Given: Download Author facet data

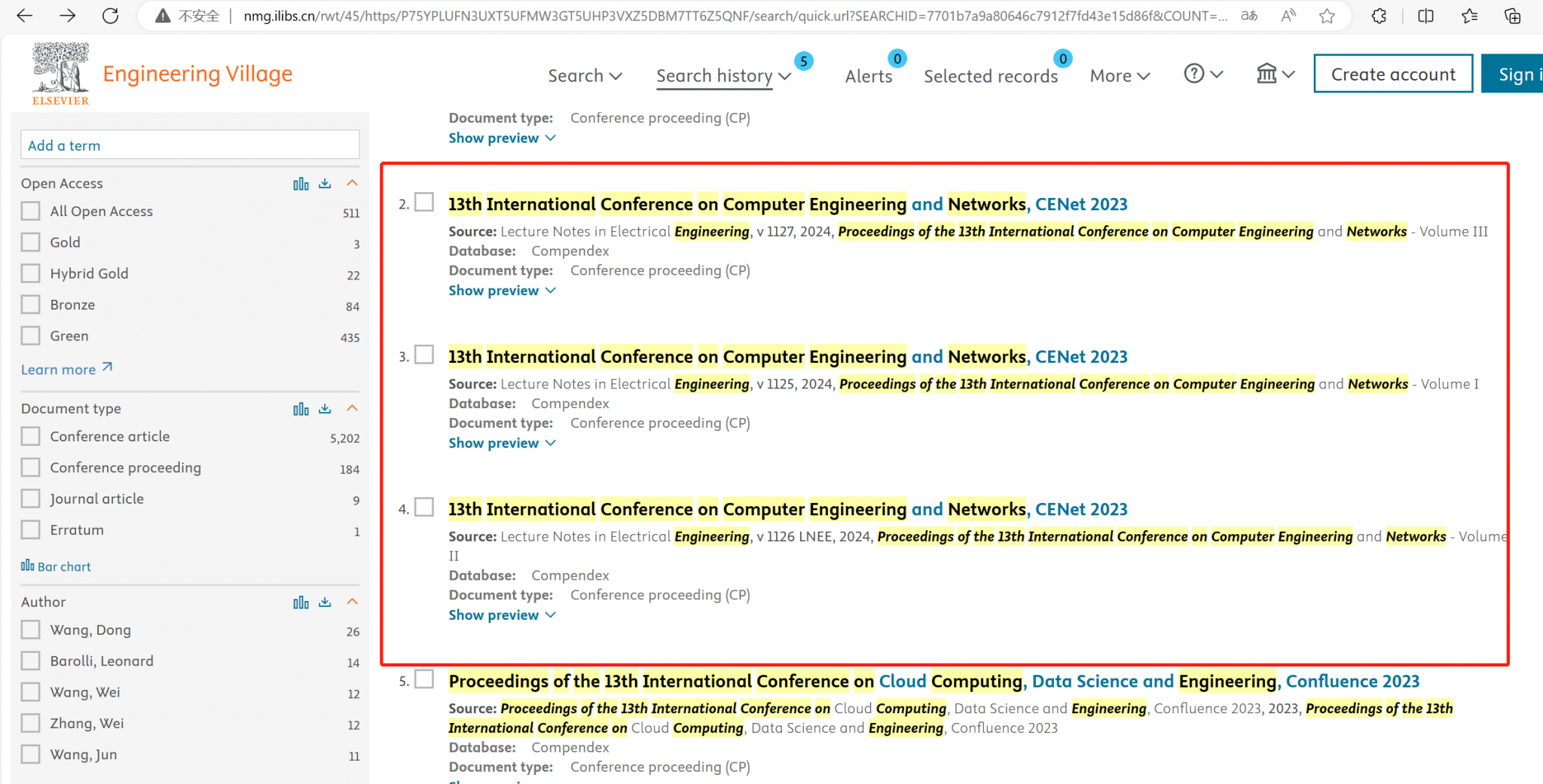Looking at the screenshot, I should tap(325, 602).
